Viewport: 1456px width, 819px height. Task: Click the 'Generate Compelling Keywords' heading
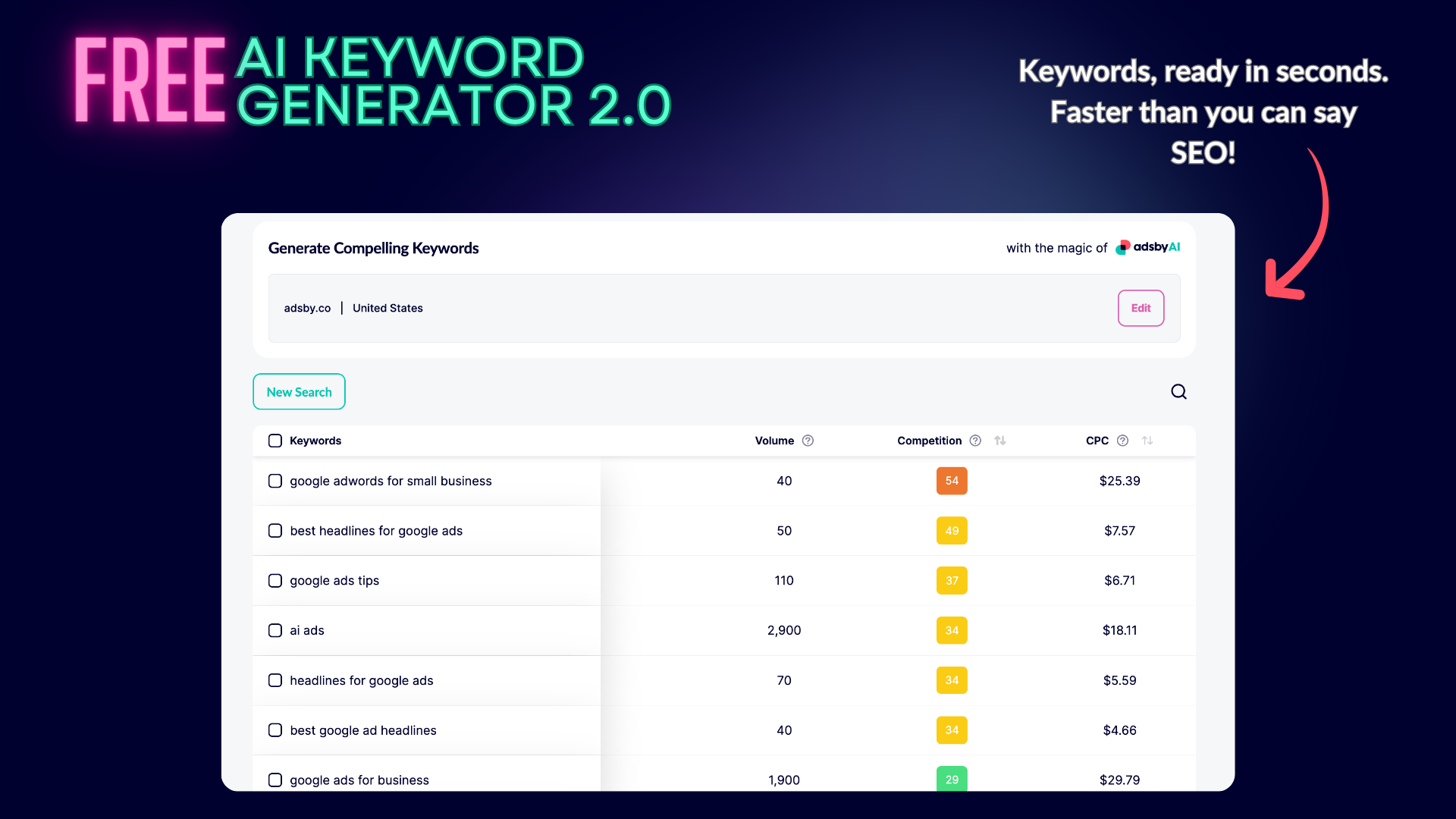coord(373,248)
